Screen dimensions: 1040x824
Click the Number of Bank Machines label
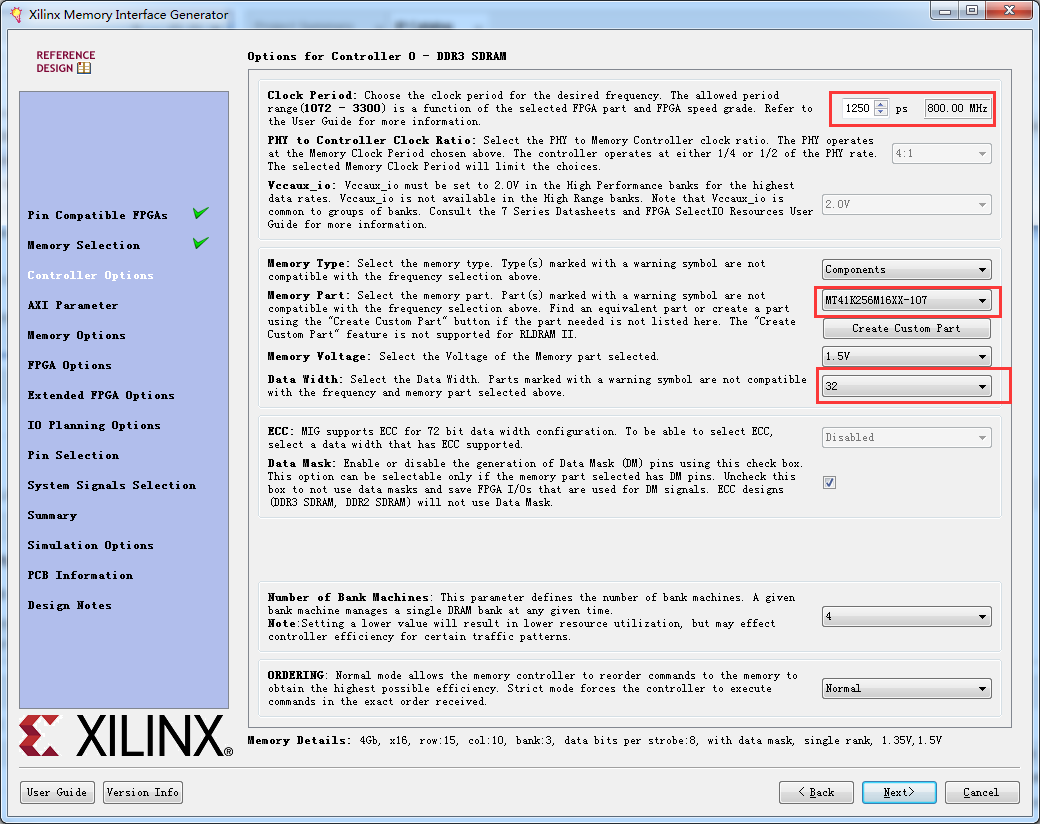click(350, 598)
